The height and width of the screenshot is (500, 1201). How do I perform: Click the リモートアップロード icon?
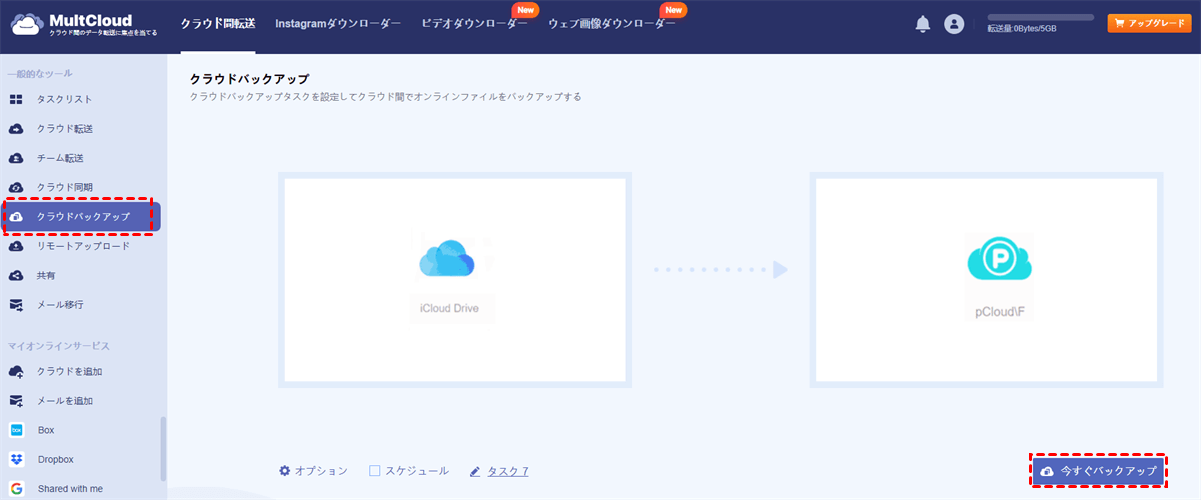pyautogui.click(x=16, y=246)
